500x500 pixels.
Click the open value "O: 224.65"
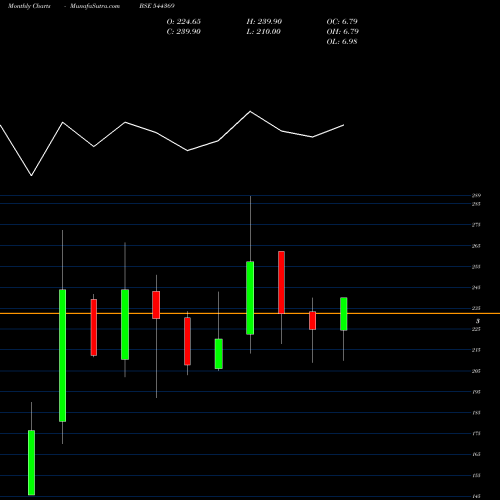coord(184,22)
